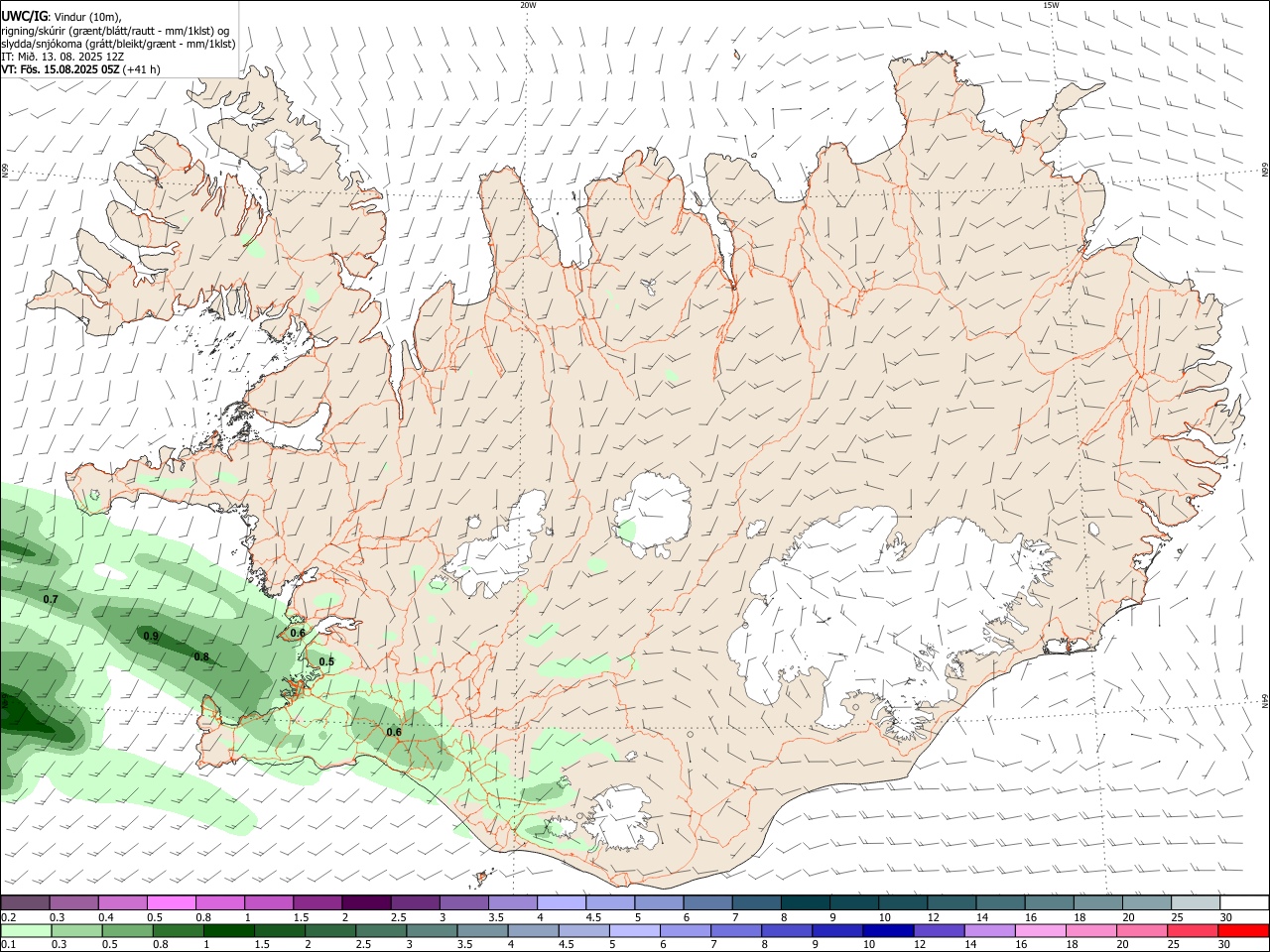1270x952 pixels.
Task: Select the pale gray 25 mm snow swatch
Action: point(1197,902)
